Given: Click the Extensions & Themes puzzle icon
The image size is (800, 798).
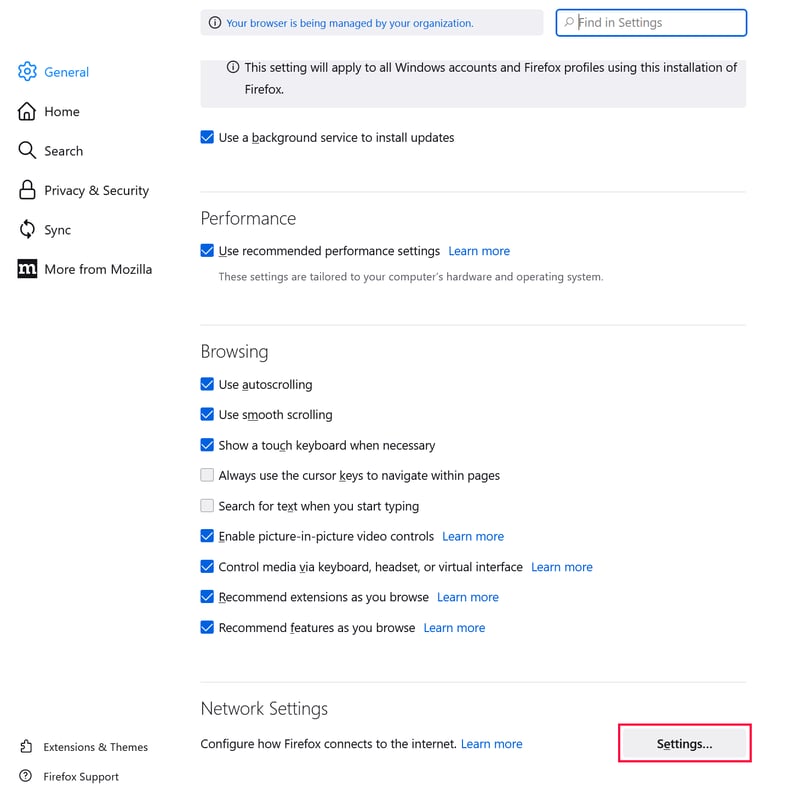Looking at the screenshot, I should pos(26,747).
